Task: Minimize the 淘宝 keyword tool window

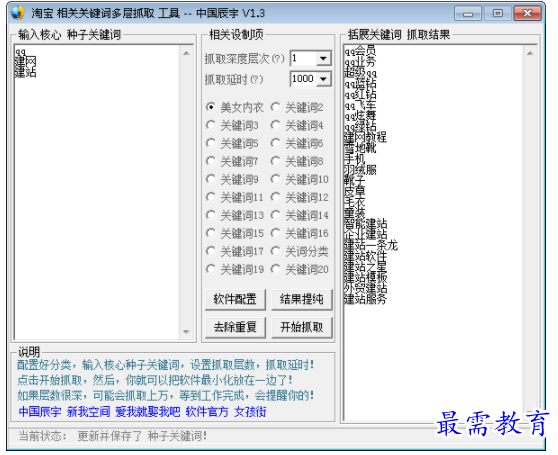Action: [468, 14]
